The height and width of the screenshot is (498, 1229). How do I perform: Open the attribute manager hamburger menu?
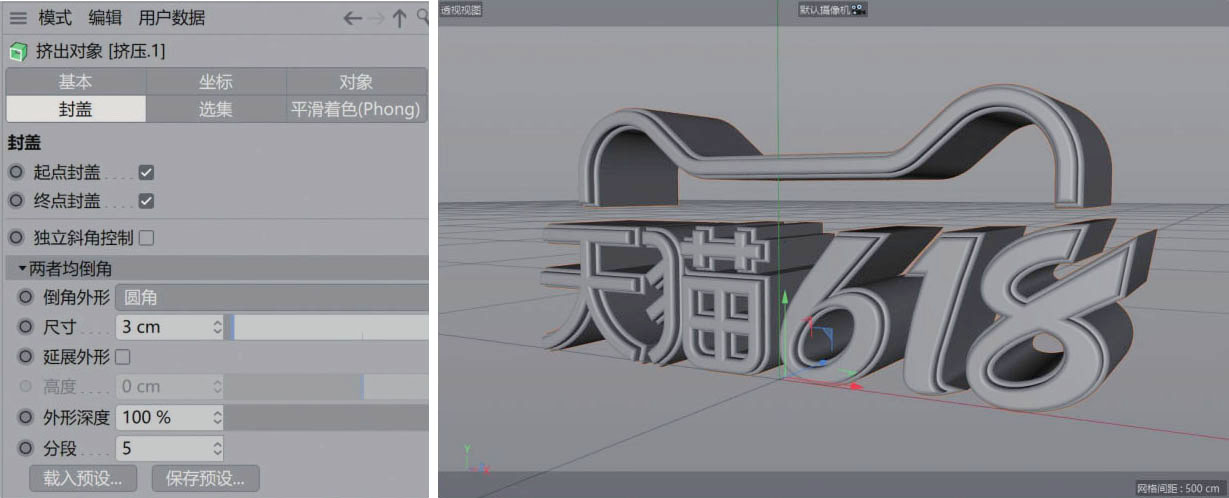tap(18, 18)
